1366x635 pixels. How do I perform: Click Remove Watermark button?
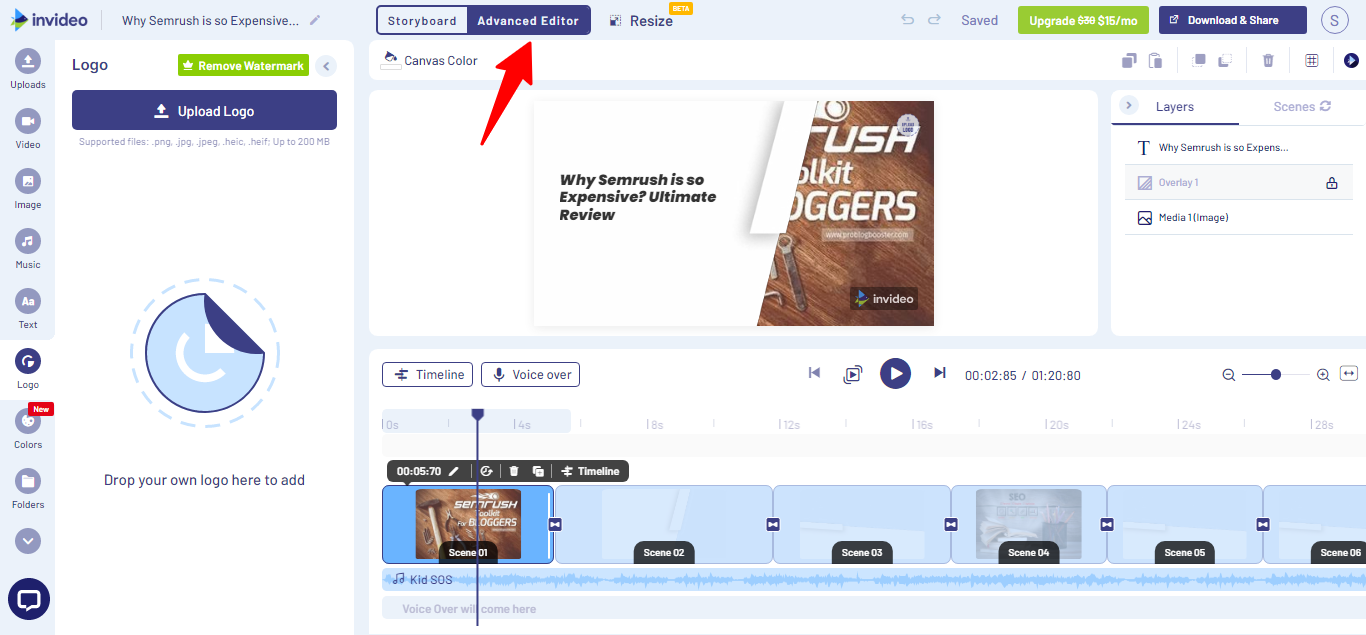tap(243, 65)
